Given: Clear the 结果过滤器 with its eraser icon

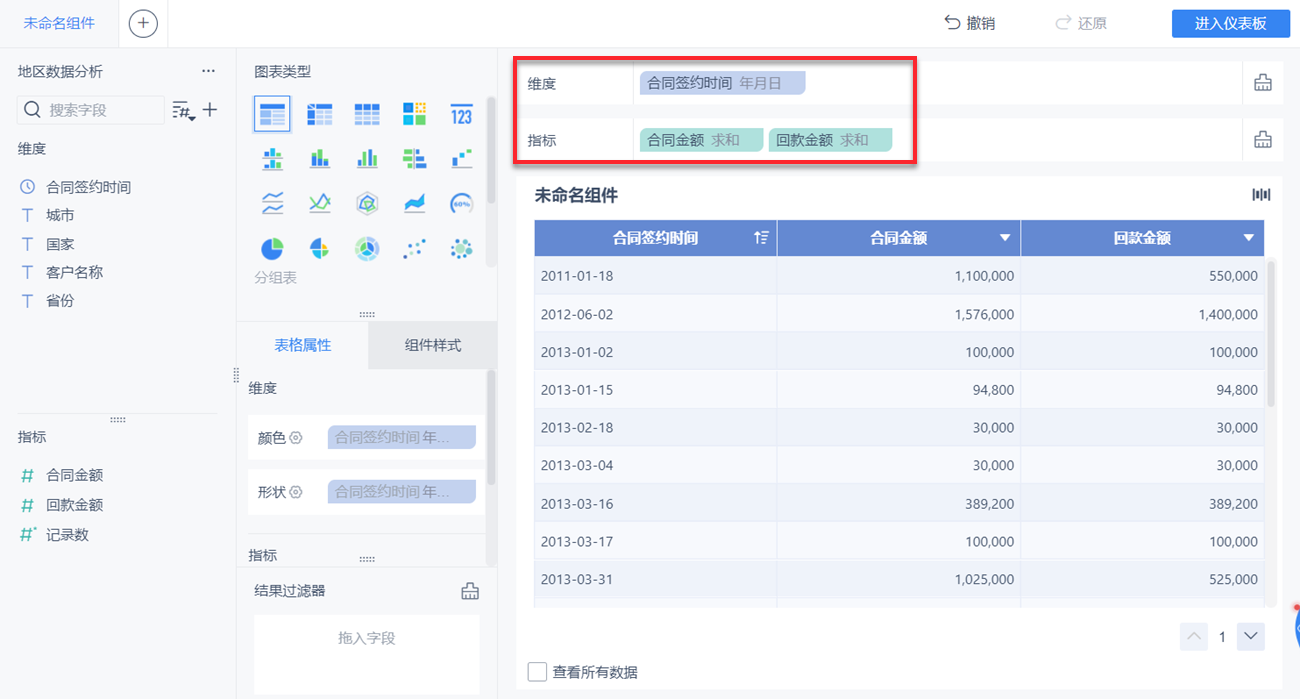Looking at the screenshot, I should coord(470,591).
